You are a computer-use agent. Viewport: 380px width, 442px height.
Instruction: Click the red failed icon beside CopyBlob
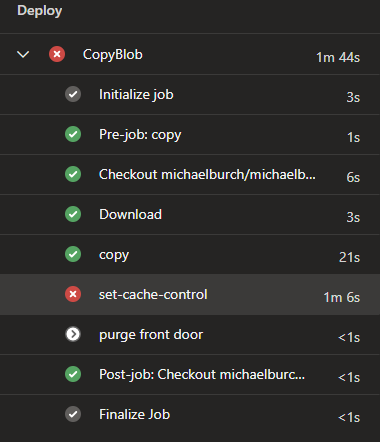57,54
